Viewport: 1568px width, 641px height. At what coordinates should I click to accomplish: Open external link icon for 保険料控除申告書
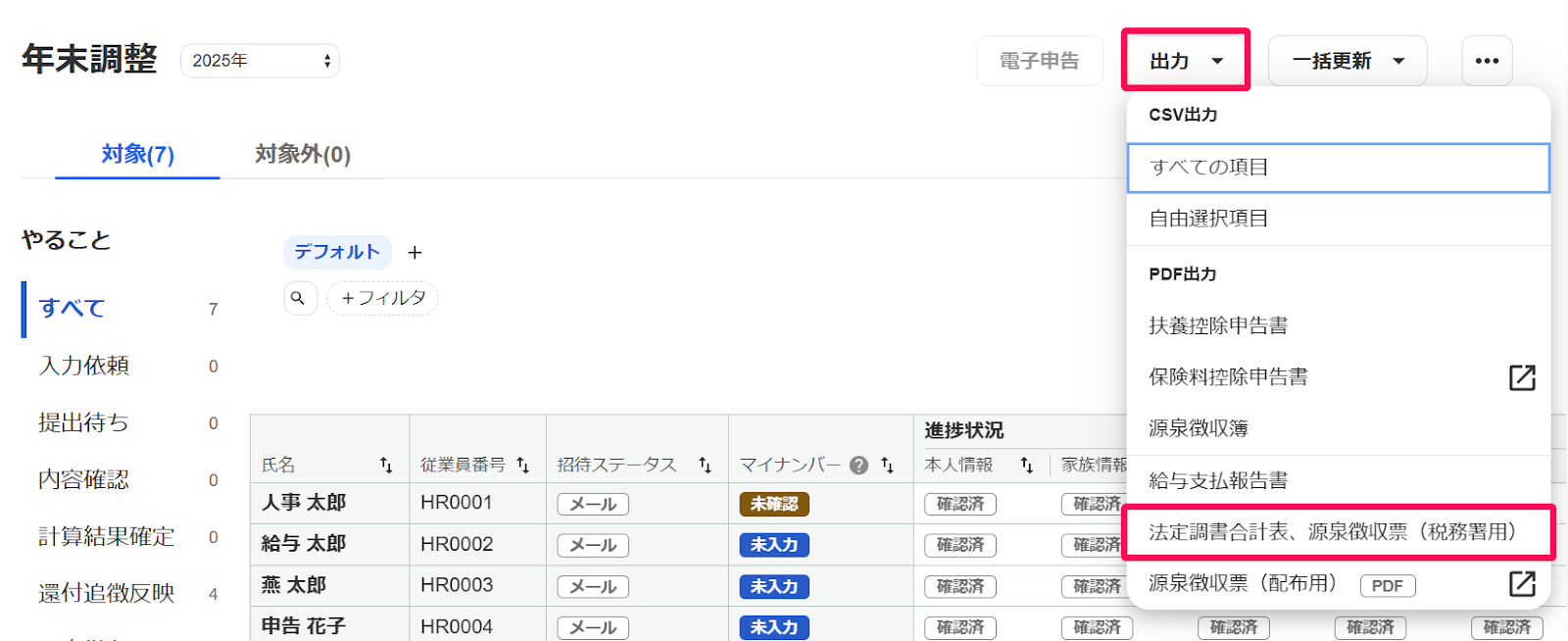[1522, 377]
